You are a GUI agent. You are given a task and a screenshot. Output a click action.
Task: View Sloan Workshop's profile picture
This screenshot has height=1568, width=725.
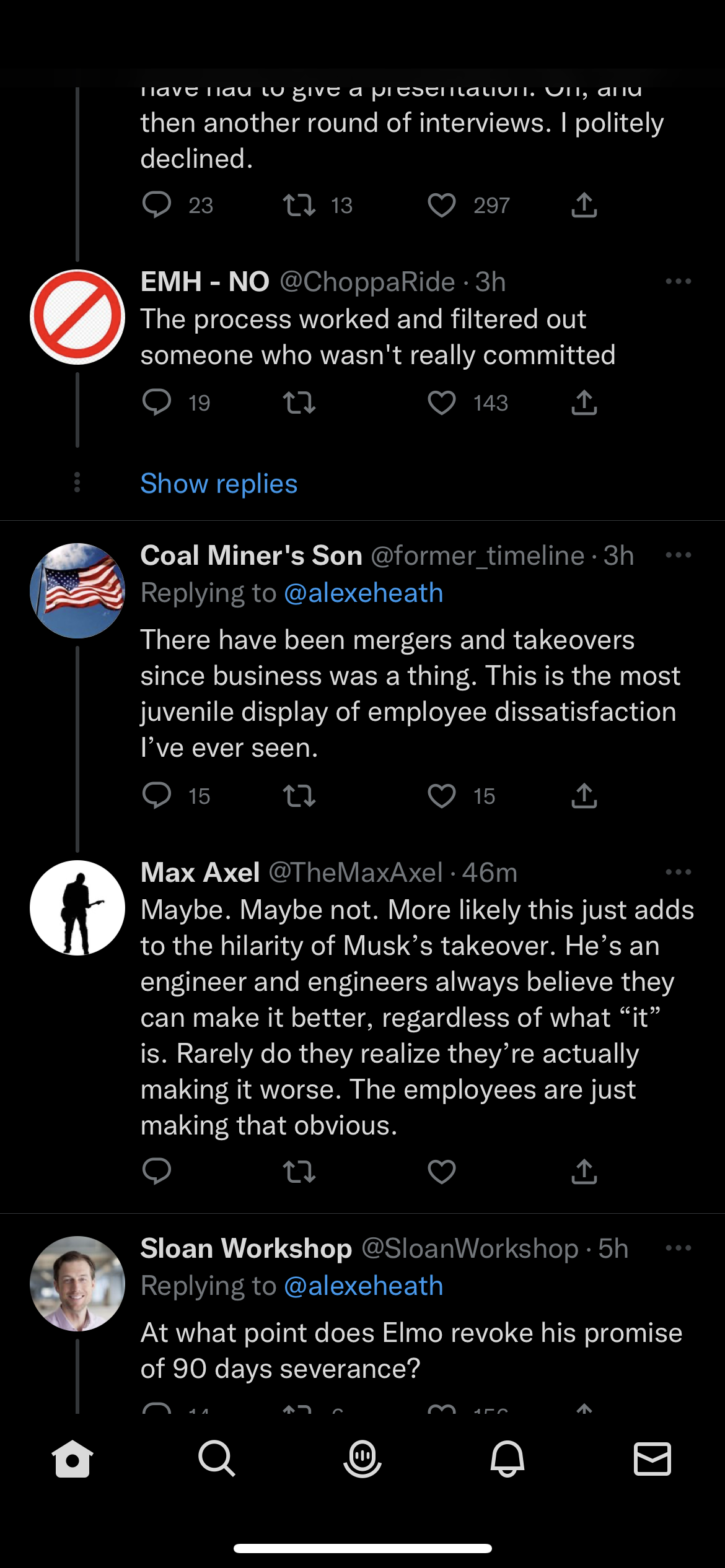click(77, 1284)
